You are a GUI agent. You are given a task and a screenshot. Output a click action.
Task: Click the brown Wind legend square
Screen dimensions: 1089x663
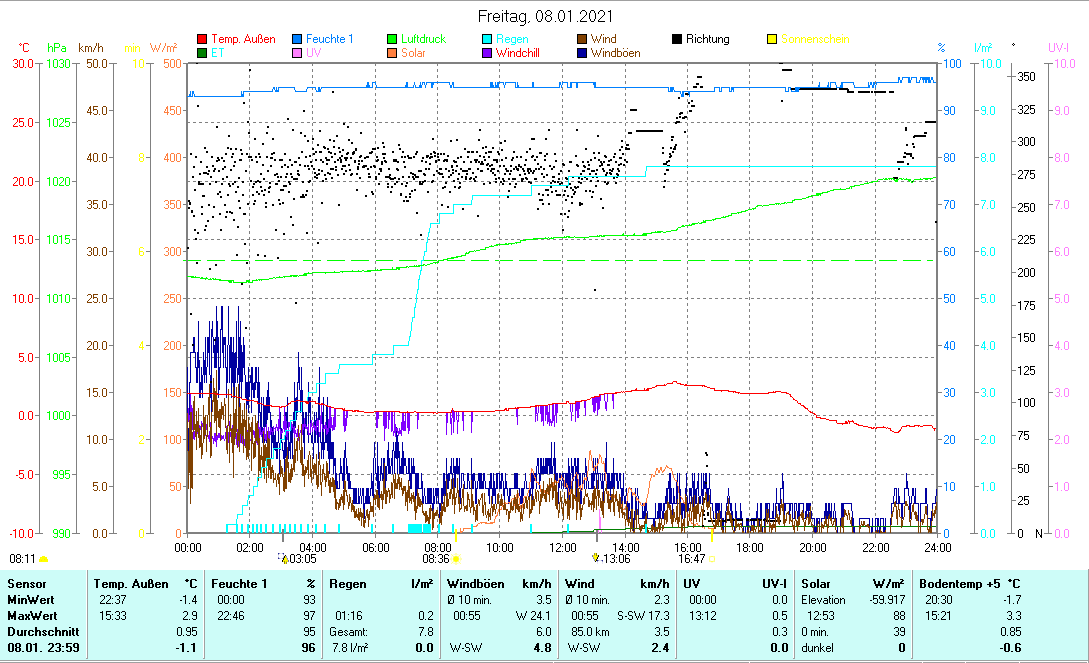(583, 40)
